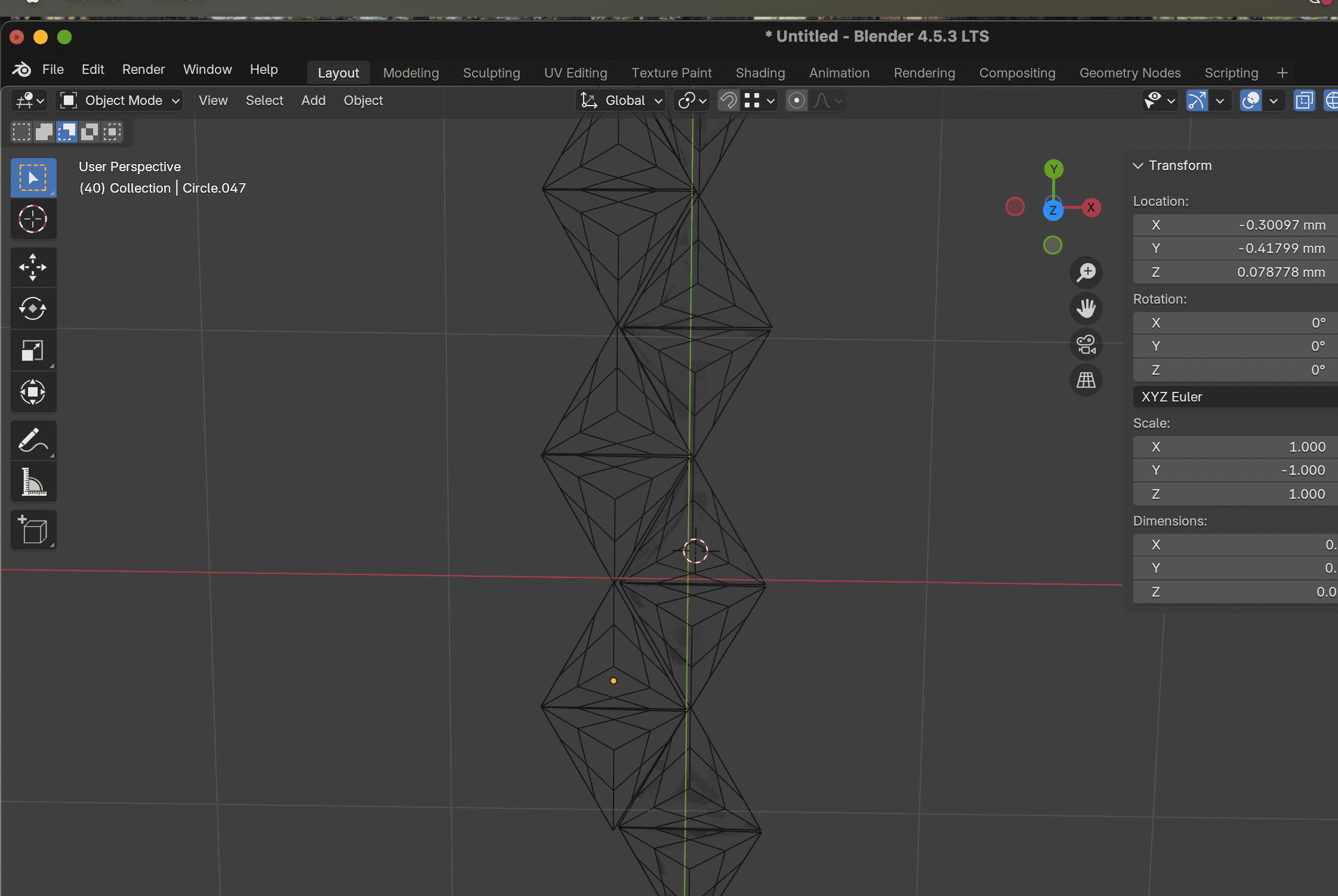
Task: Open the Add menu in viewport header
Action: tap(313, 100)
